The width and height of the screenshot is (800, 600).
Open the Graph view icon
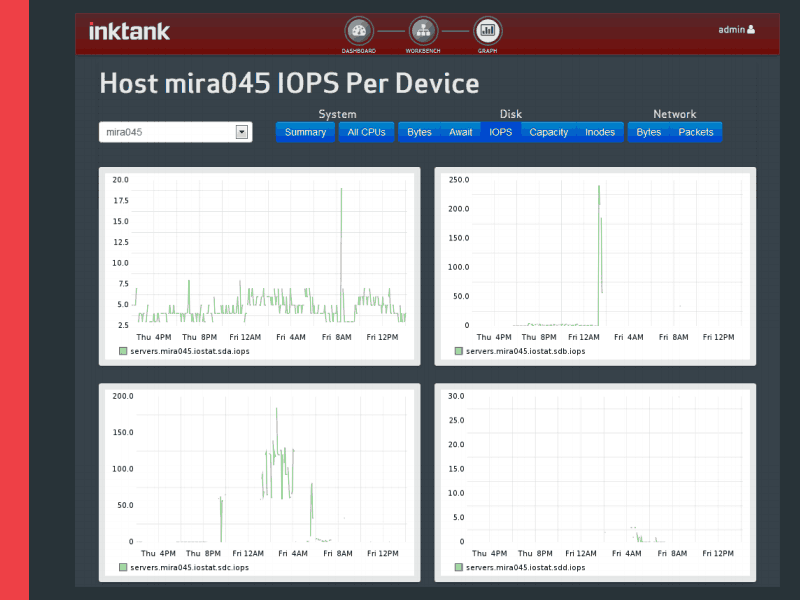pos(487,31)
